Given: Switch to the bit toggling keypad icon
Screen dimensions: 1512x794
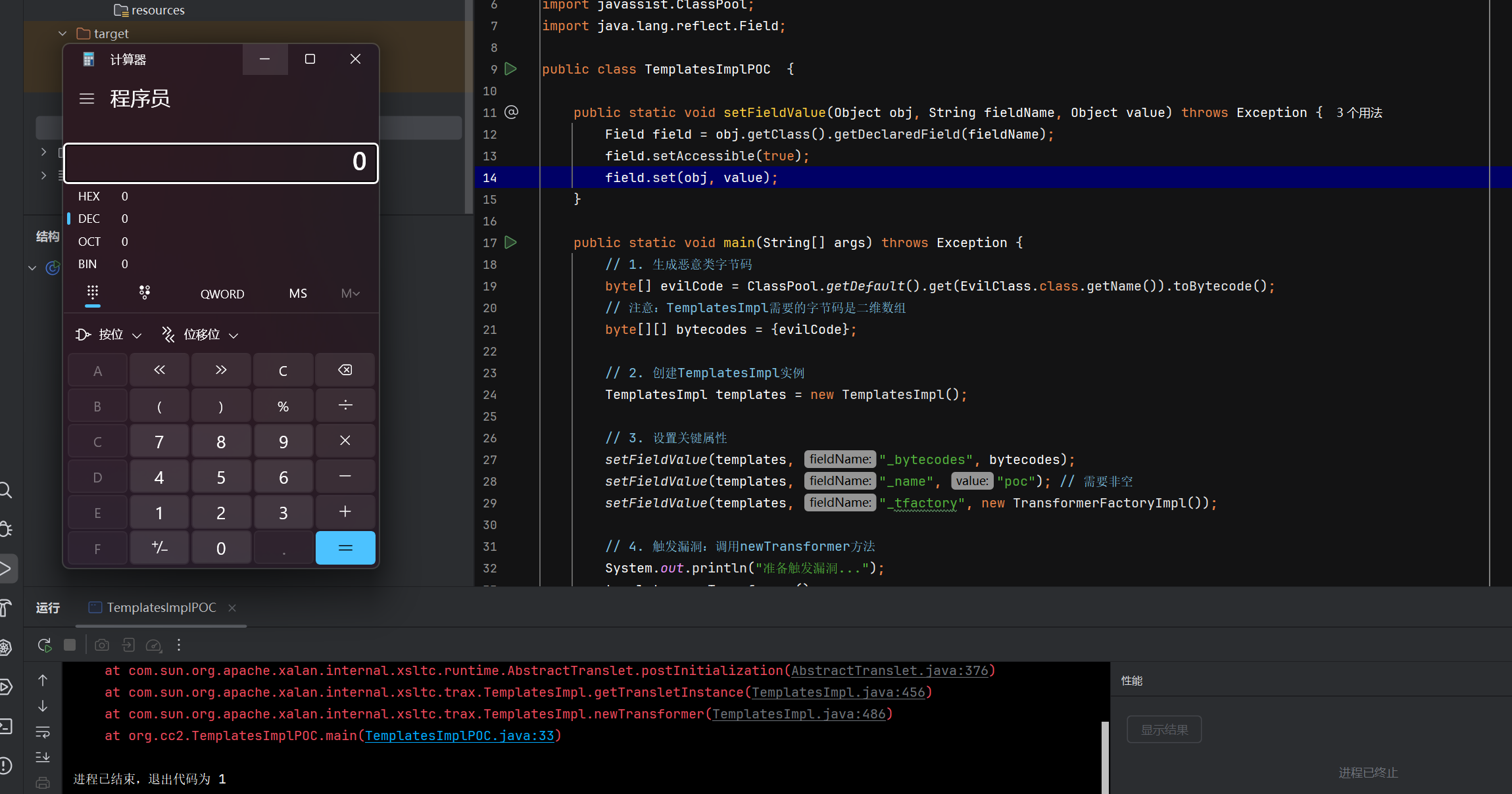Looking at the screenshot, I should coord(145,292).
